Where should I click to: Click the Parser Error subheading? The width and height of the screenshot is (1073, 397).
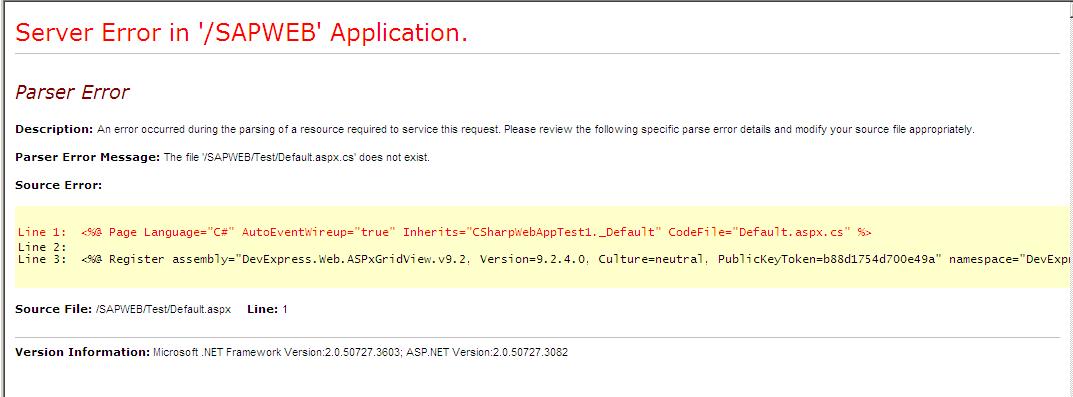[72, 92]
